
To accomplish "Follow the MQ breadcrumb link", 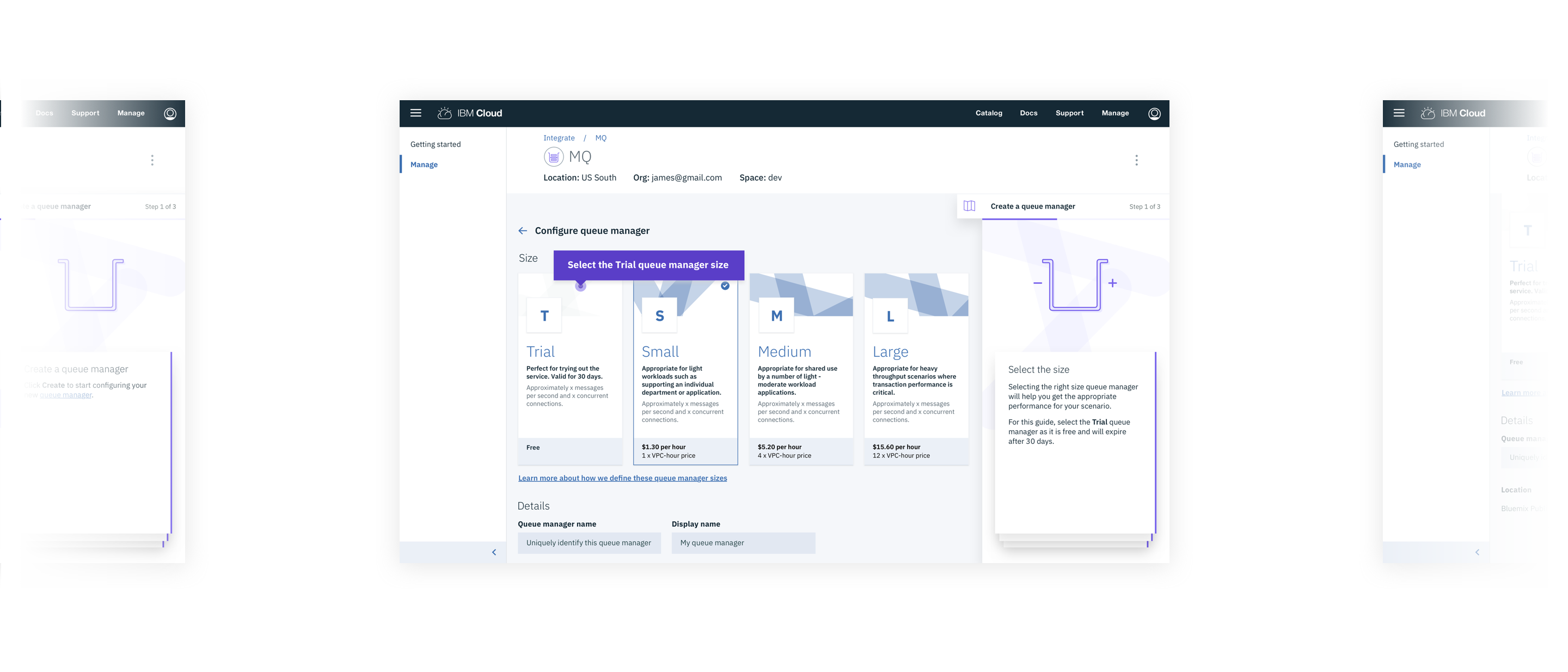I will click(x=600, y=138).
